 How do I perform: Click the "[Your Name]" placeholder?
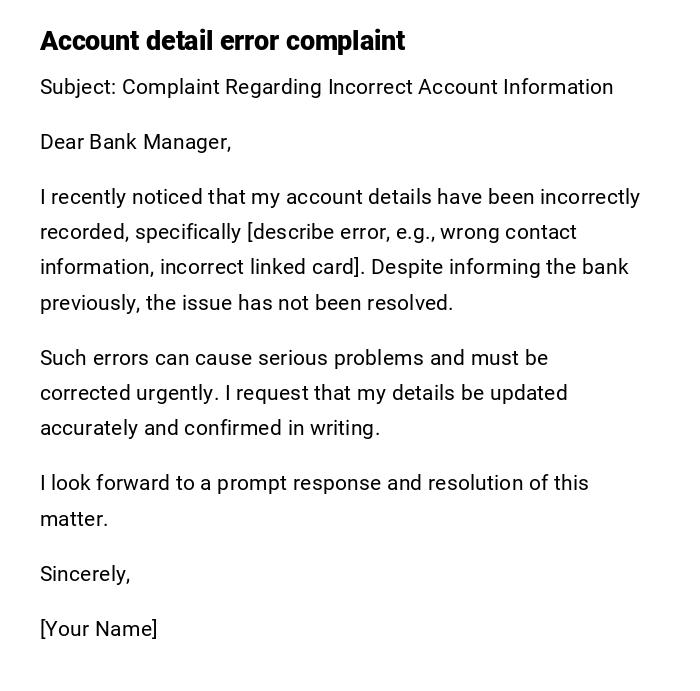[98, 629]
